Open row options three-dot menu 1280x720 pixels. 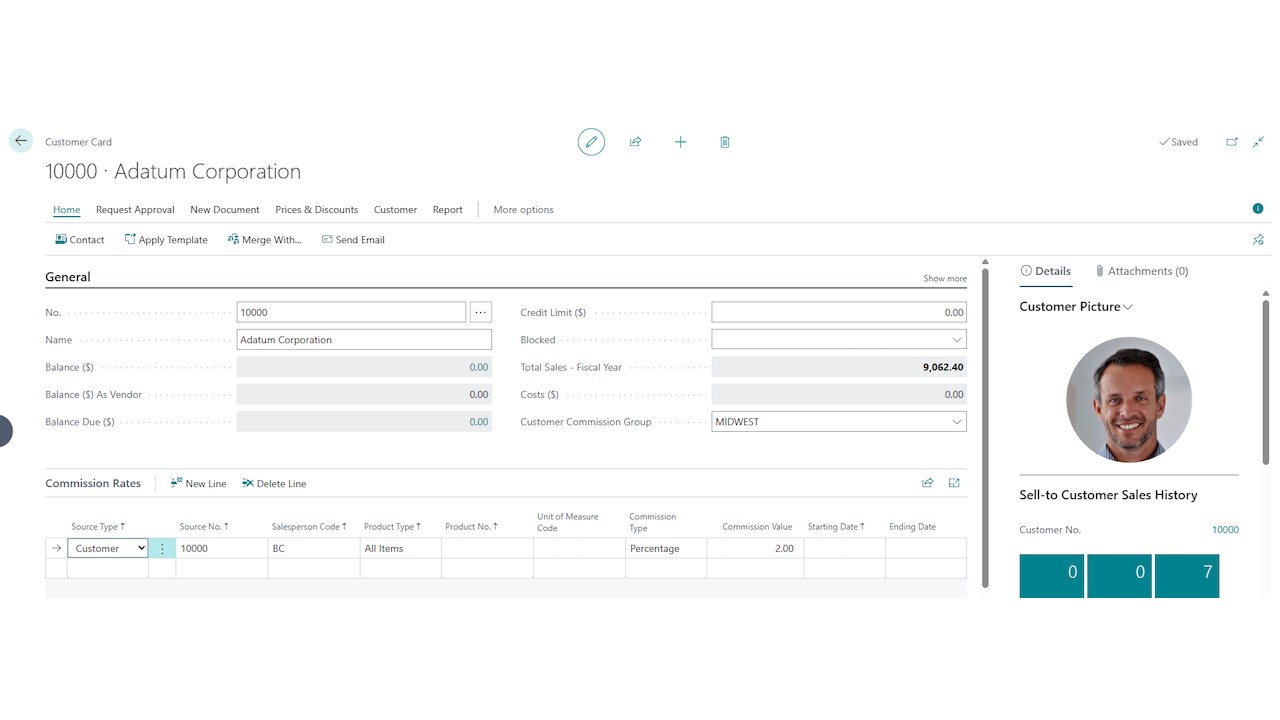coord(162,549)
